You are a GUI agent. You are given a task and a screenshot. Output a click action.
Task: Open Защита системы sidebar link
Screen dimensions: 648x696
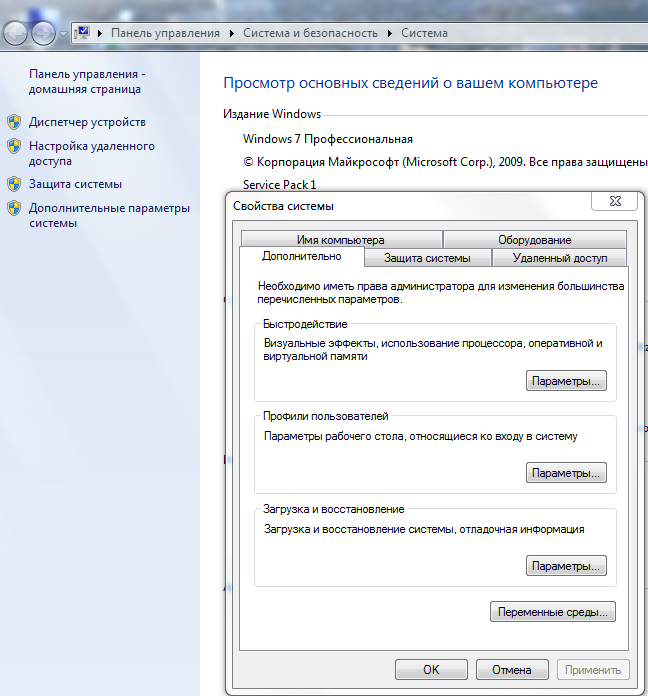[75, 184]
